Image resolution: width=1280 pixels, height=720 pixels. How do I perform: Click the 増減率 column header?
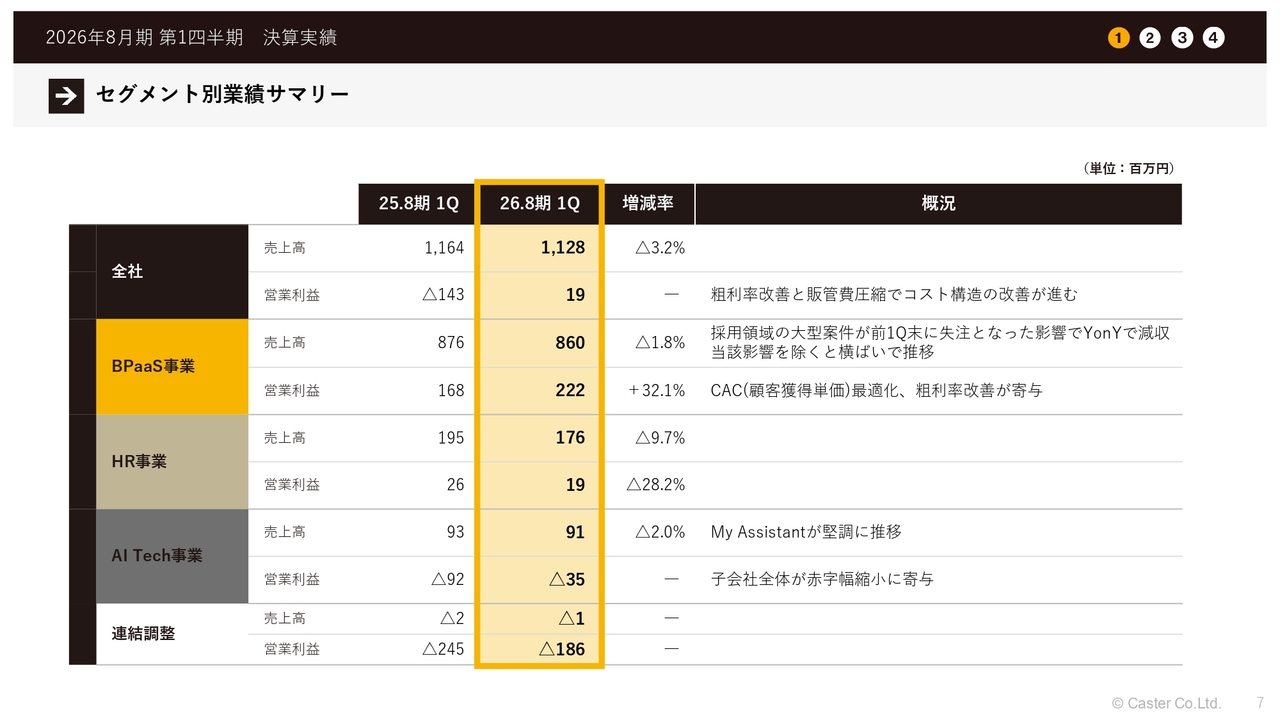648,203
